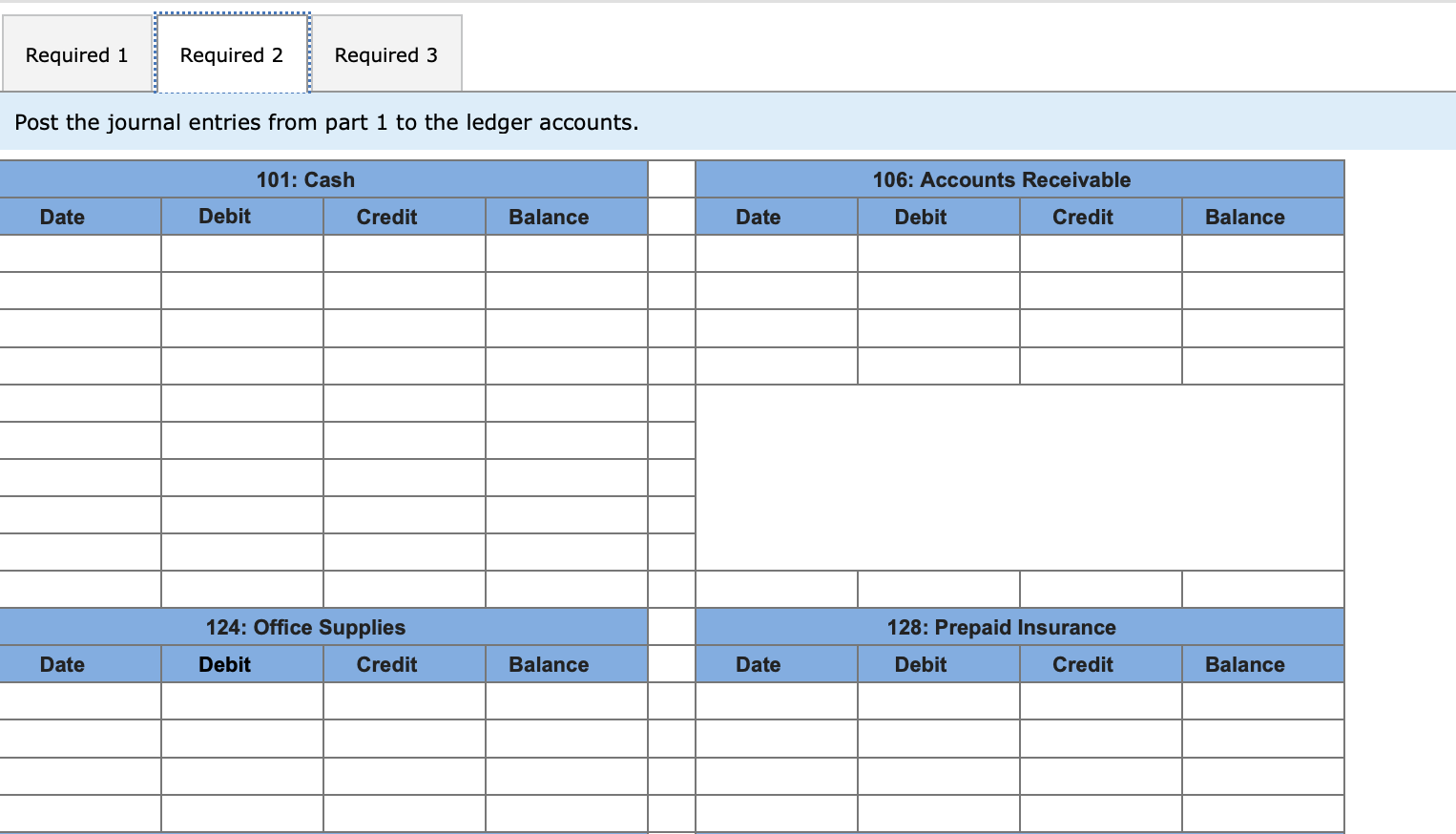This screenshot has width=1456, height=834.
Task: Click the first Credit cell under Prepaid Insurance
Action: click(1100, 700)
